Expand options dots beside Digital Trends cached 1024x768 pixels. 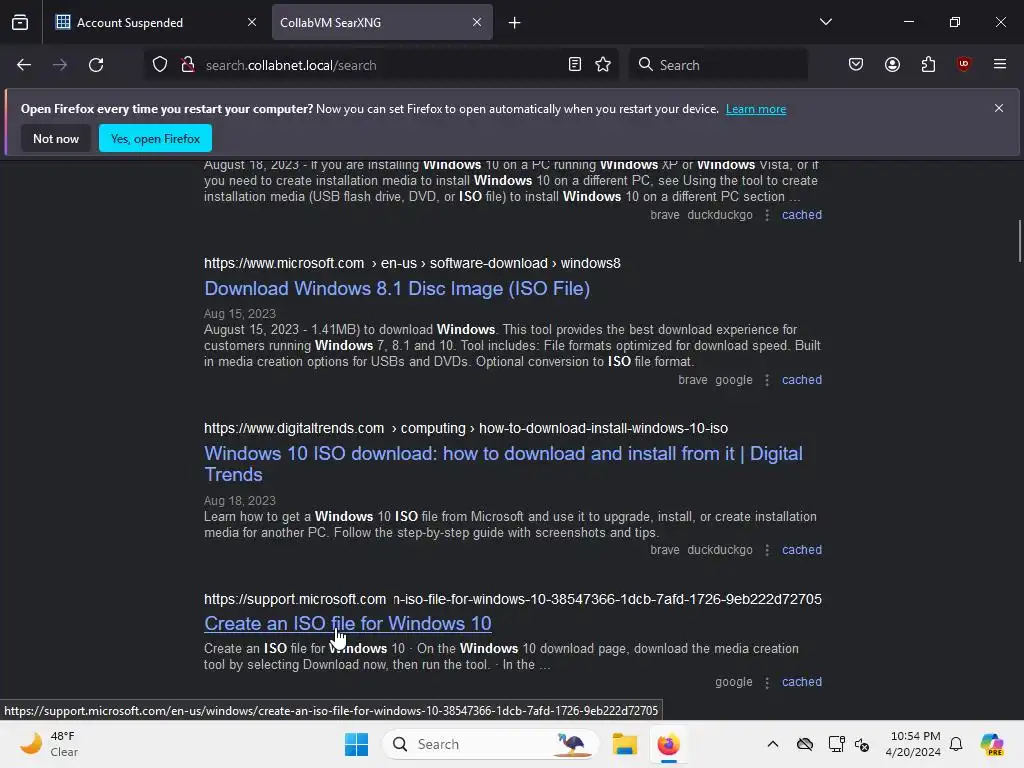click(767, 550)
